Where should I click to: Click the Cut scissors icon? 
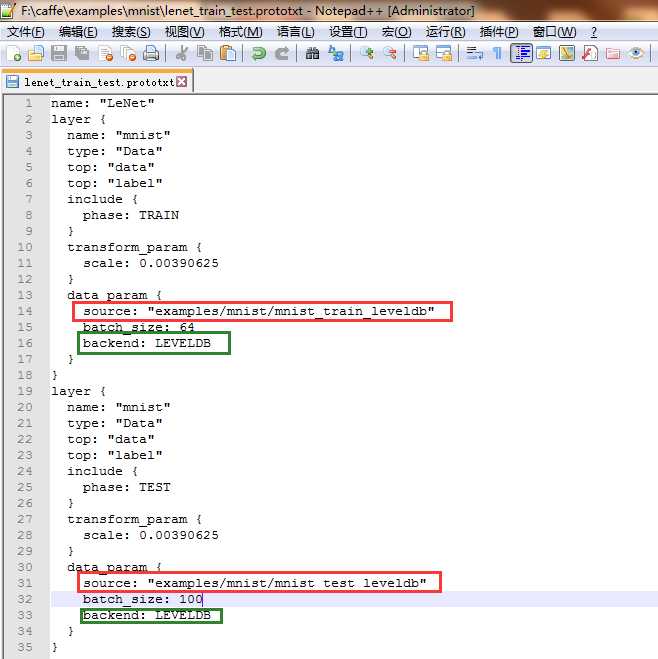tap(181, 54)
